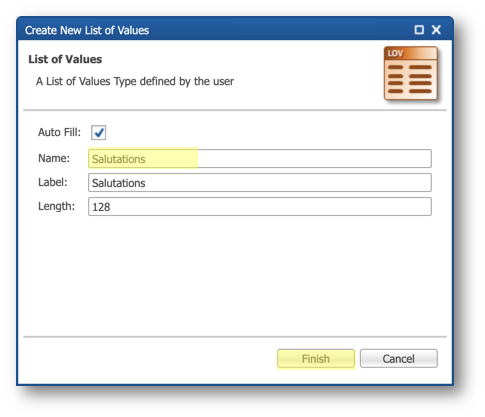Click the separator line above the Finish button
This screenshot has width=485, height=417.
pyautogui.click(x=235, y=337)
